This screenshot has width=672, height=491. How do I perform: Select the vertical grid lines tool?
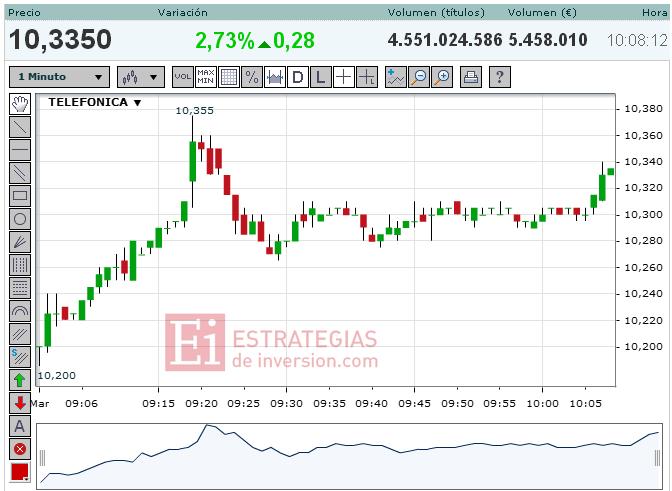point(20,265)
